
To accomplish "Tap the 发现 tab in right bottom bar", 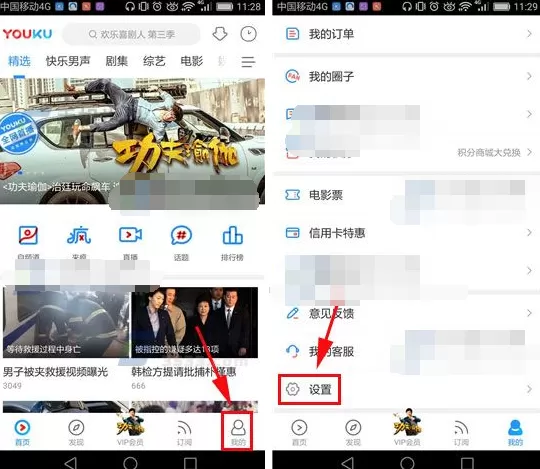I will pos(353,432).
